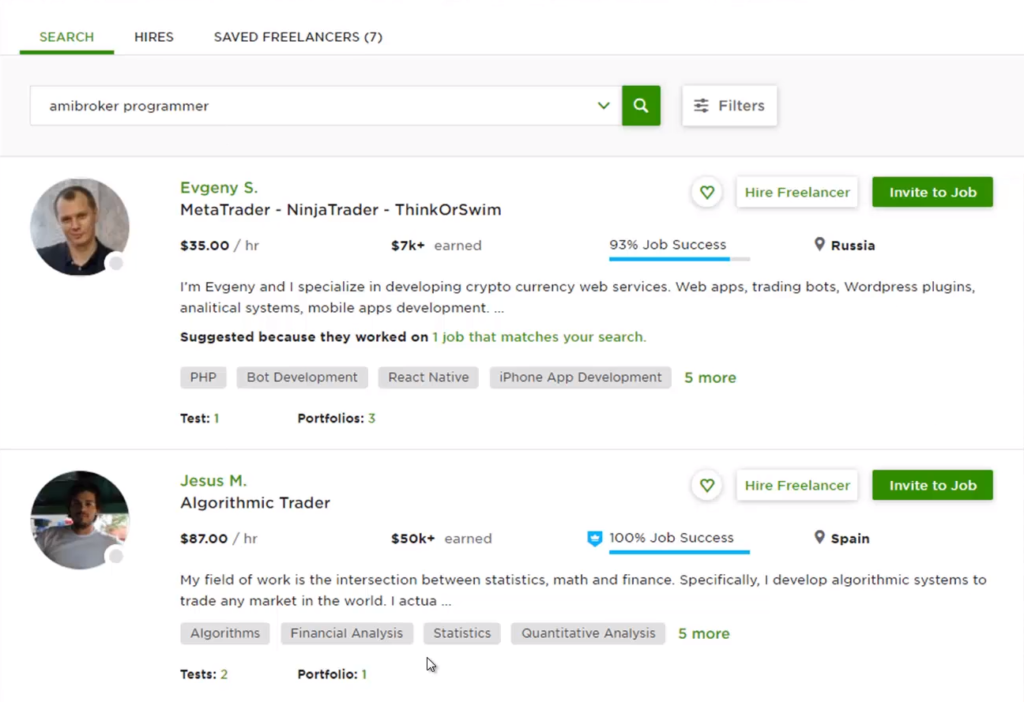Click Jesus M. offline status dot
Image resolution: width=1024 pixels, height=702 pixels.
pos(116,556)
